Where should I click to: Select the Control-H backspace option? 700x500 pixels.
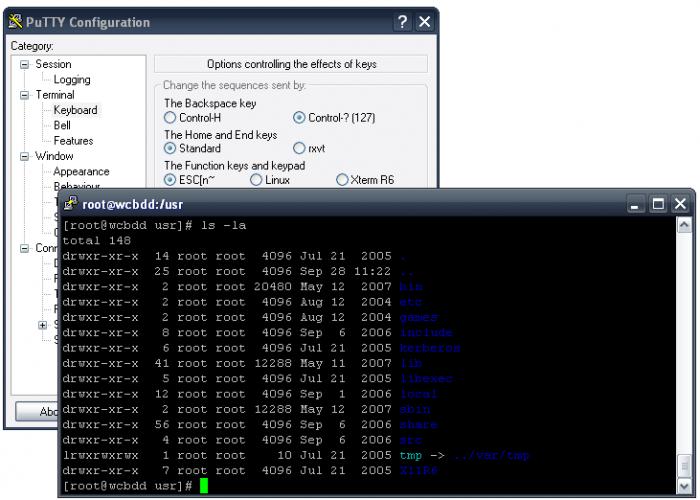tap(170, 118)
